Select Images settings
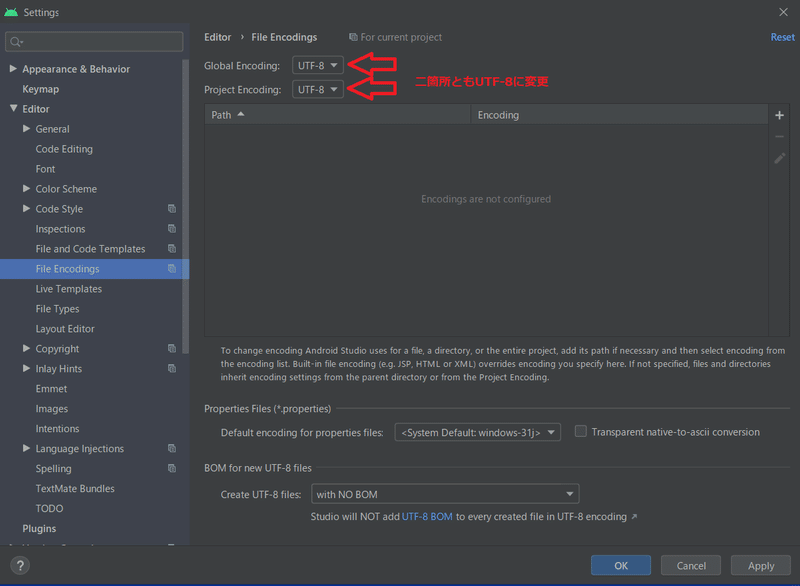Image resolution: width=800 pixels, height=586 pixels. 52,409
